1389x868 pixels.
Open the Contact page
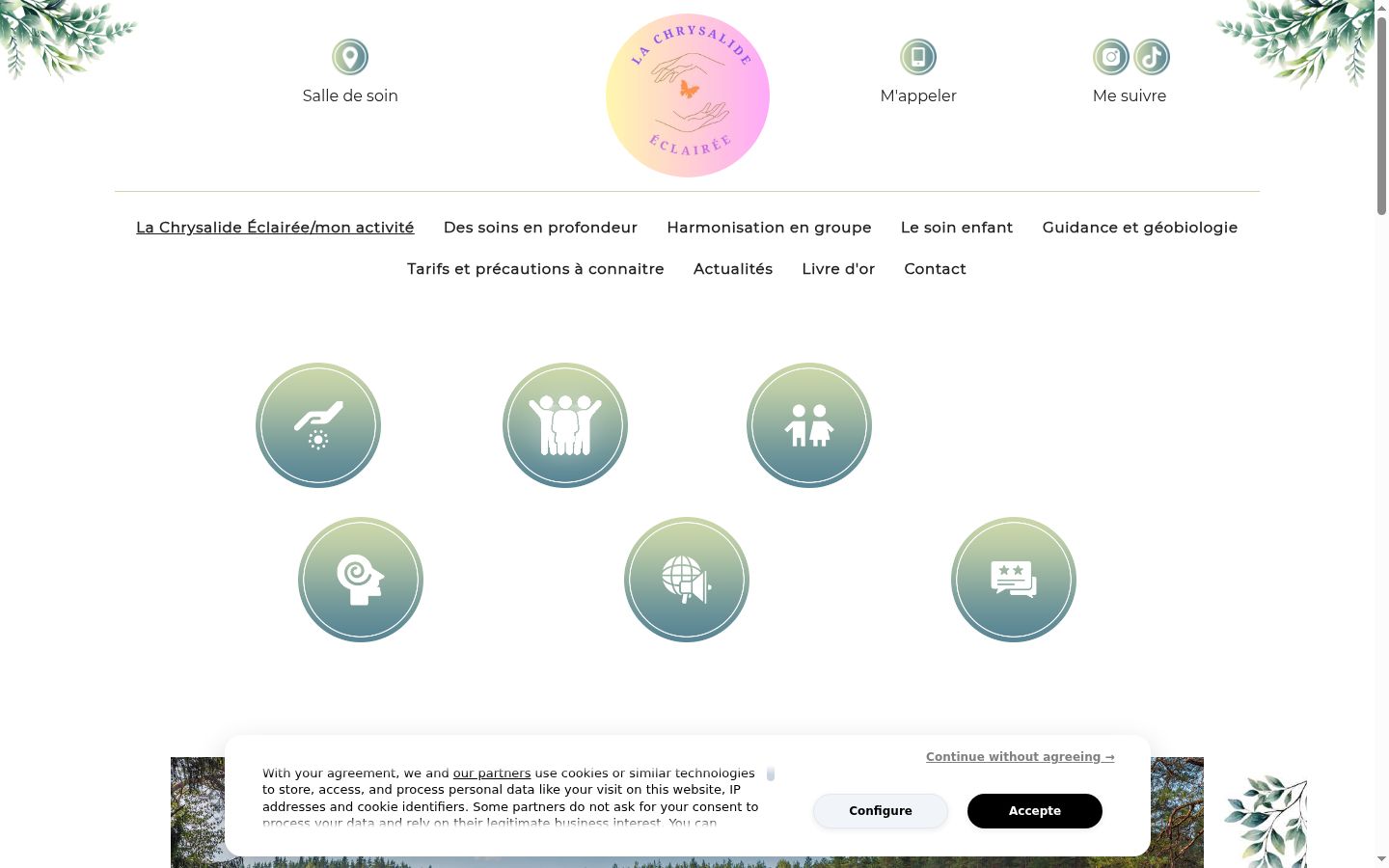point(935,269)
